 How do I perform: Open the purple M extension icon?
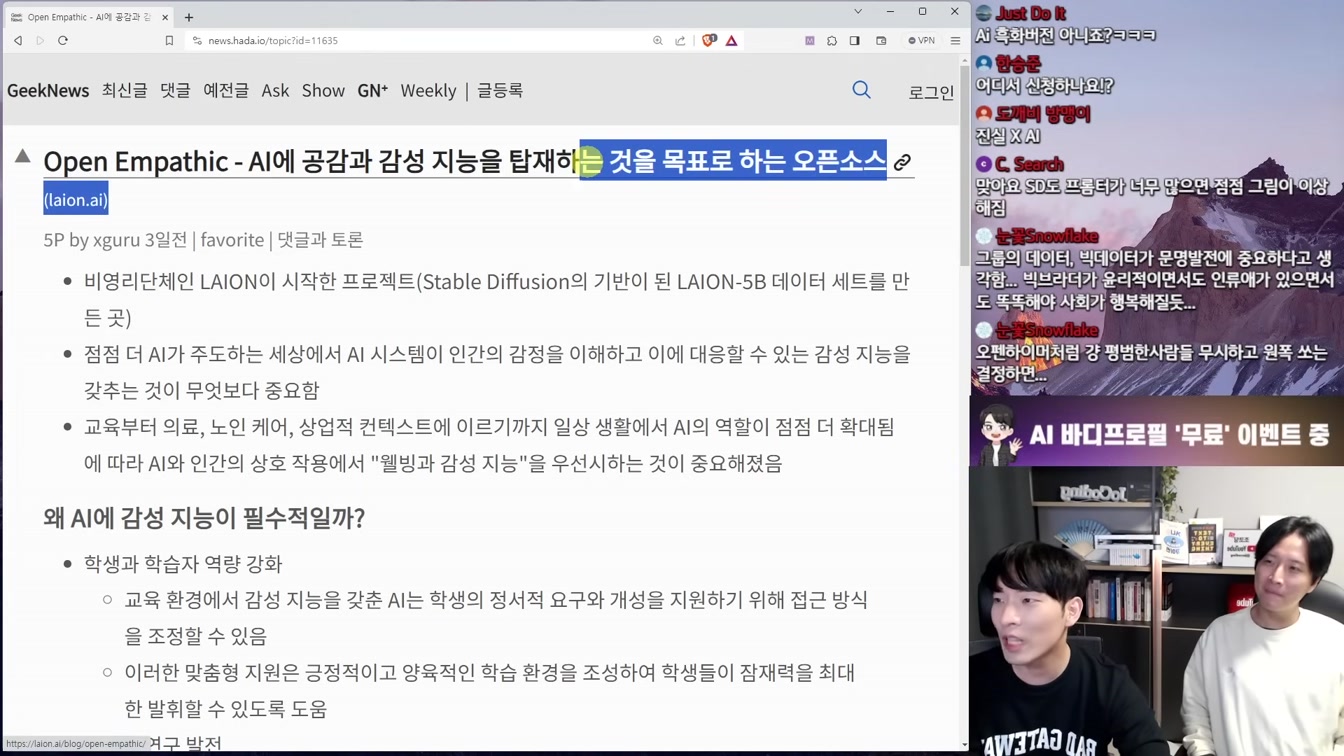tap(809, 41)
